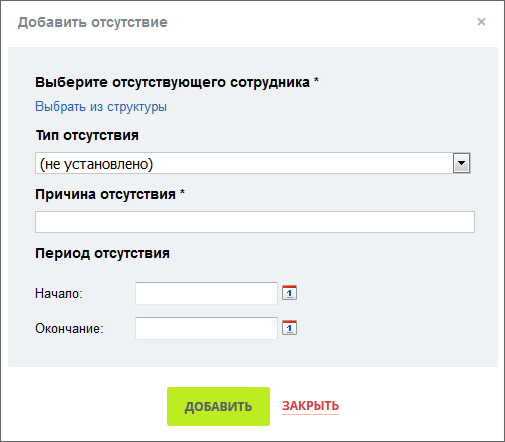Screen dimensions: 505x442
Task: Click into the Начало date field
Action: pyautogui.click(x=206, y=293)
